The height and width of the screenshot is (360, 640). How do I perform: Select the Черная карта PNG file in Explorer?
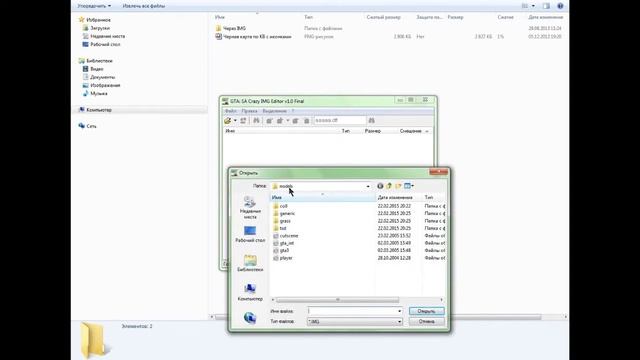[x=253, y=36]
